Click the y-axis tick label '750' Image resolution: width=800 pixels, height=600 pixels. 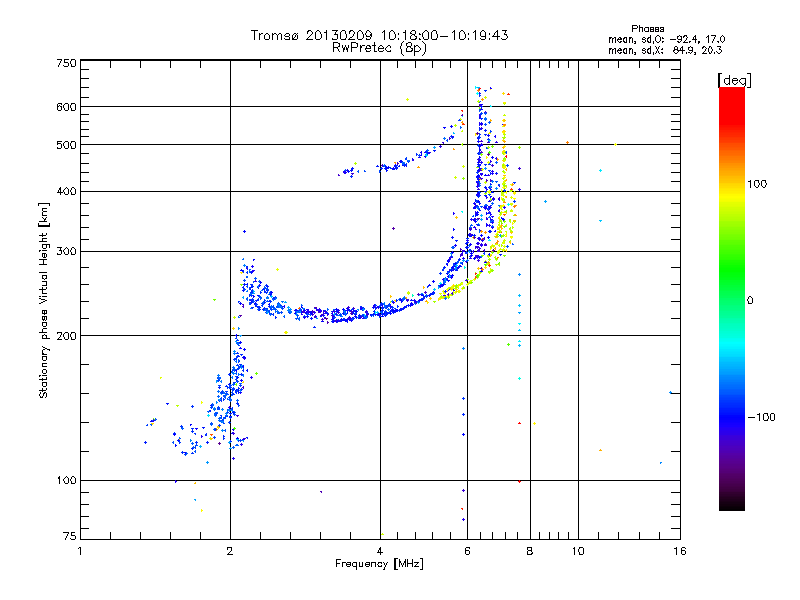click(66, 63)
